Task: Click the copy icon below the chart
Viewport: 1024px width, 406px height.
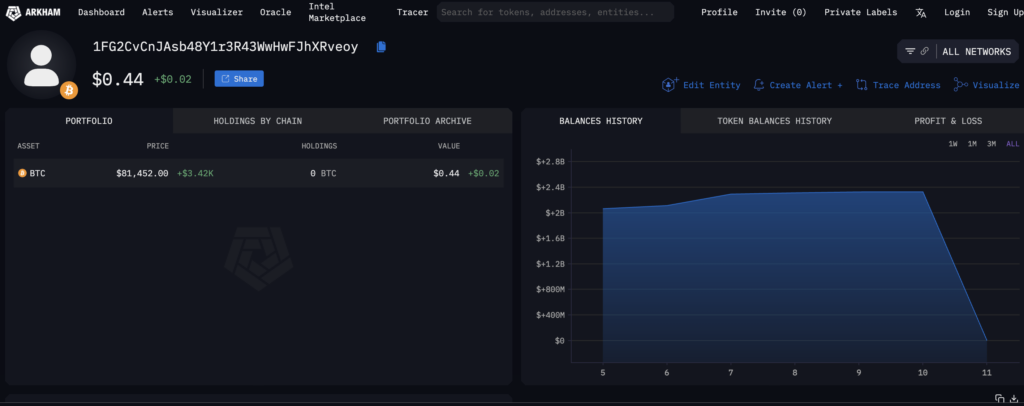Action: (999, 398)
